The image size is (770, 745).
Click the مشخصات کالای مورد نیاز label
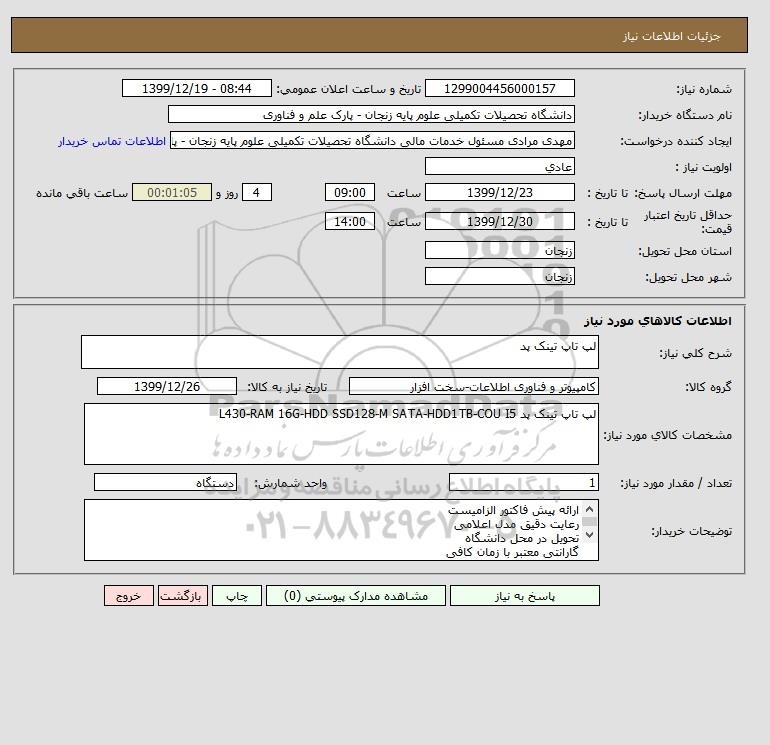pyautogui.click(x=667, y=435)
